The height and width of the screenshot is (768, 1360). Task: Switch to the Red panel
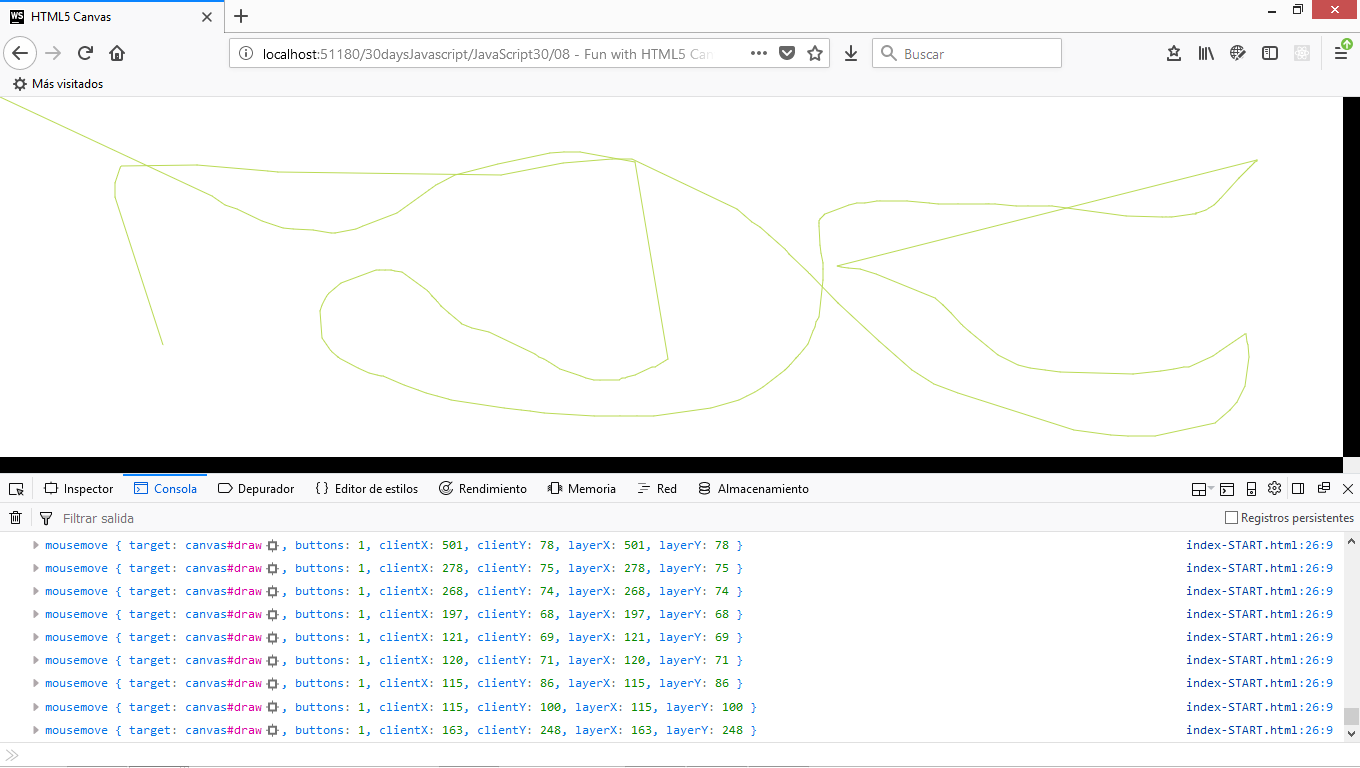coord(657,489)
